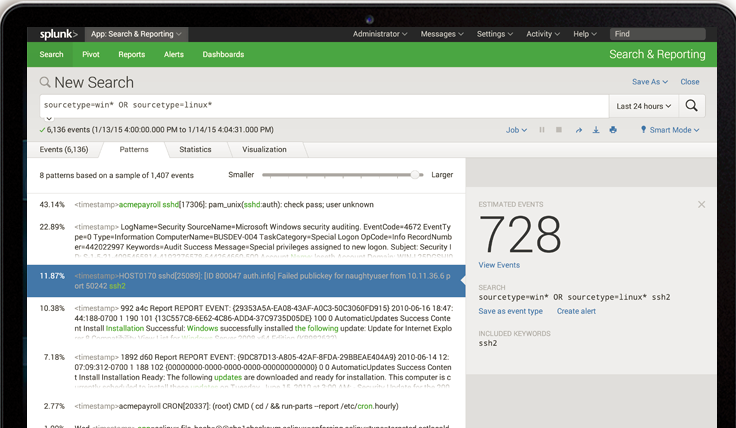
Task: Open the Save As dropdown
Action: tap(650, 82)
